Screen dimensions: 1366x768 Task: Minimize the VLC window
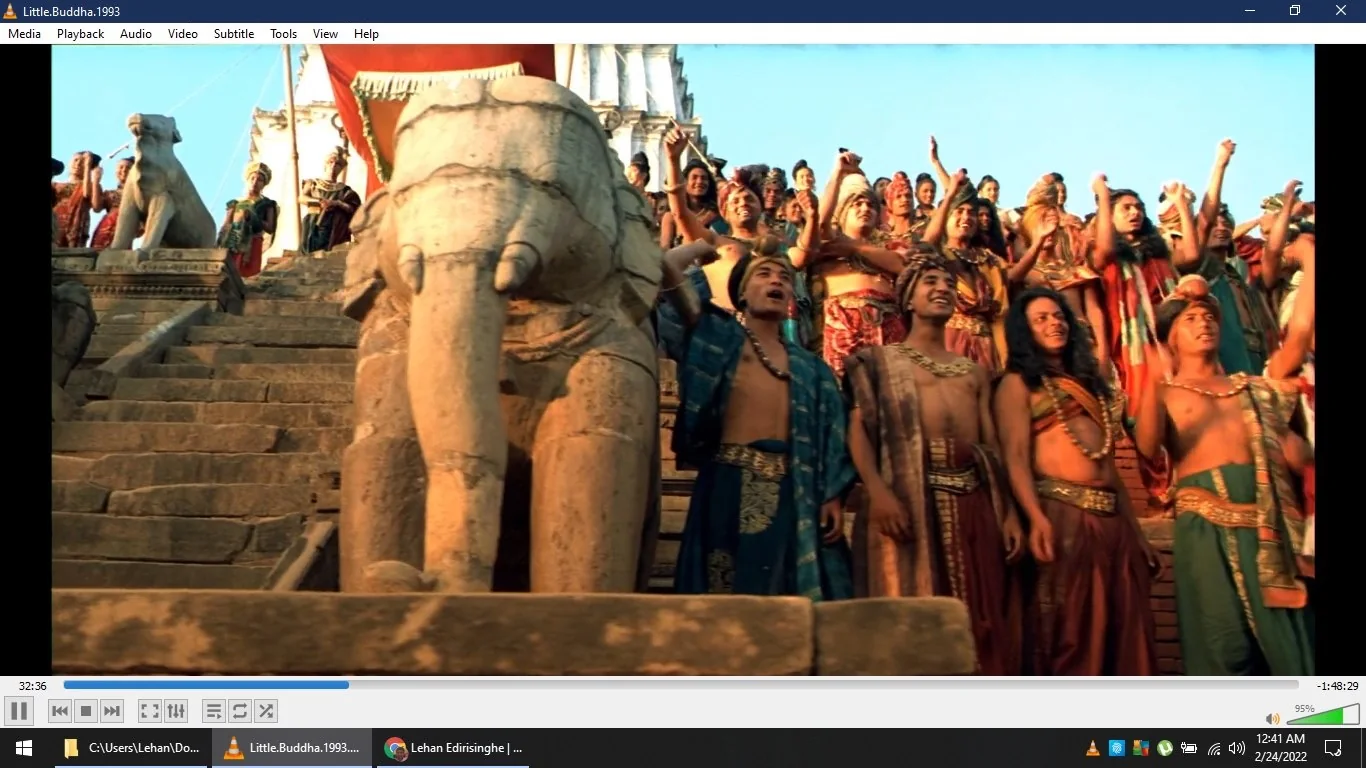(1250, 11)
